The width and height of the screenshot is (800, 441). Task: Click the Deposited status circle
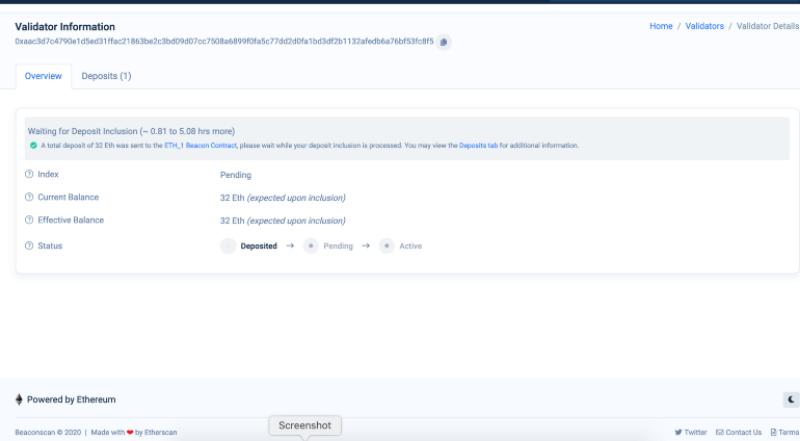point(228,246)
